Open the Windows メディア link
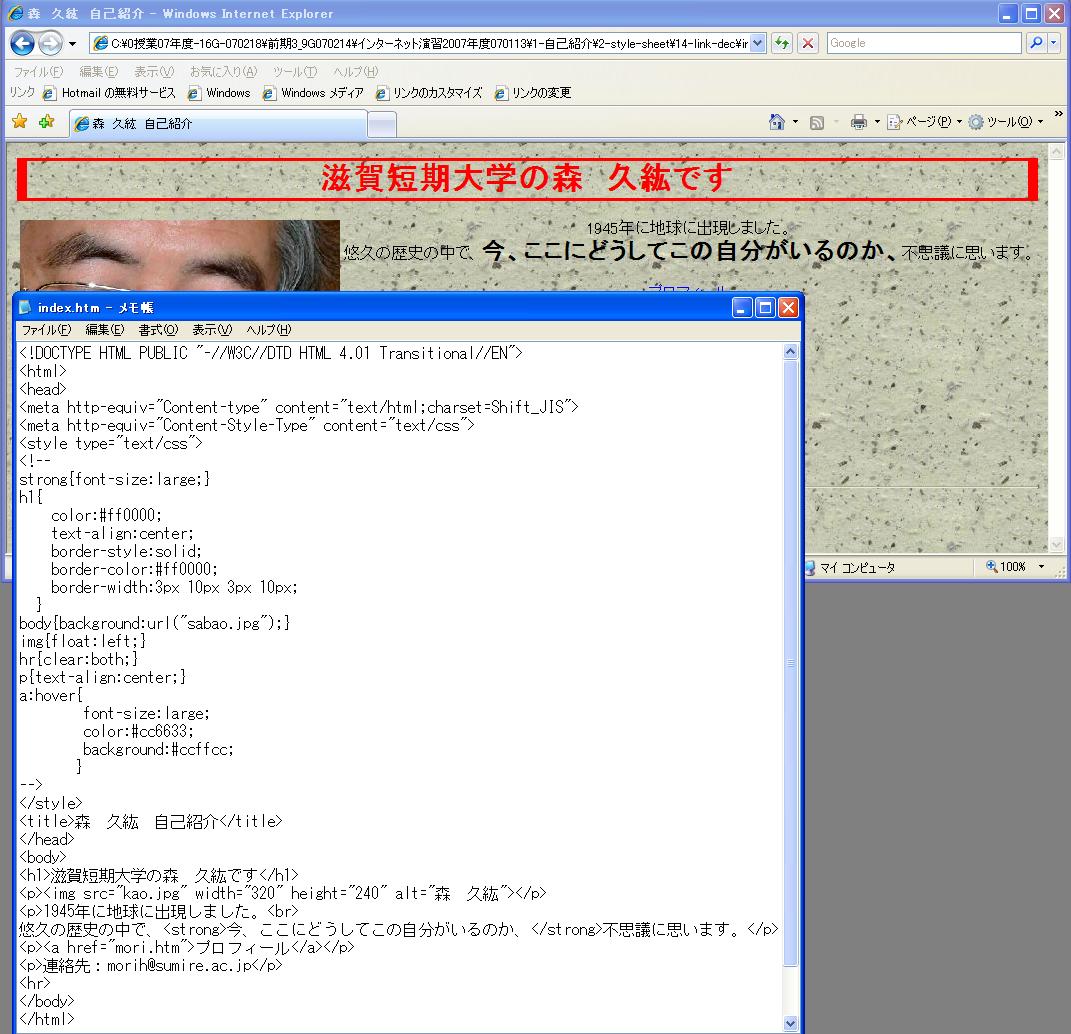1071x1034 pixels. [x=314, y=93]
